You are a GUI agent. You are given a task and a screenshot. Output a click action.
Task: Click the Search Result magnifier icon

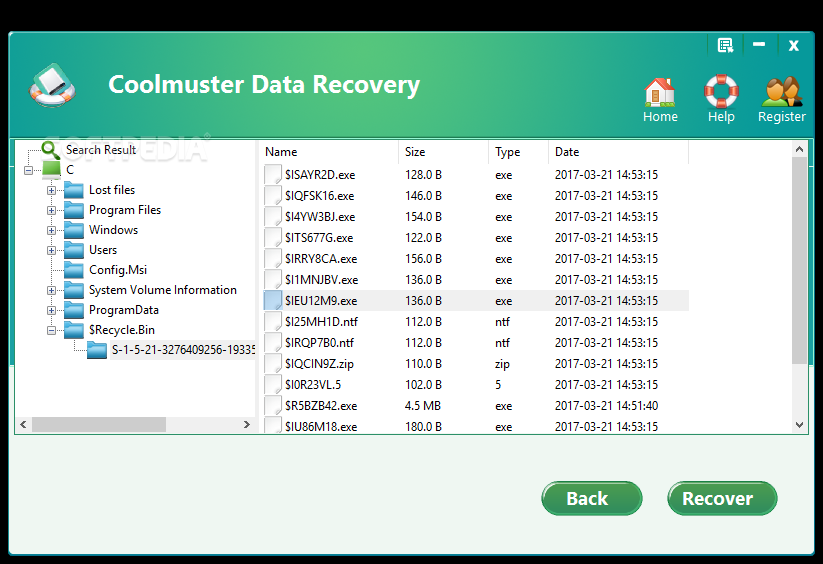pos(50,150)
